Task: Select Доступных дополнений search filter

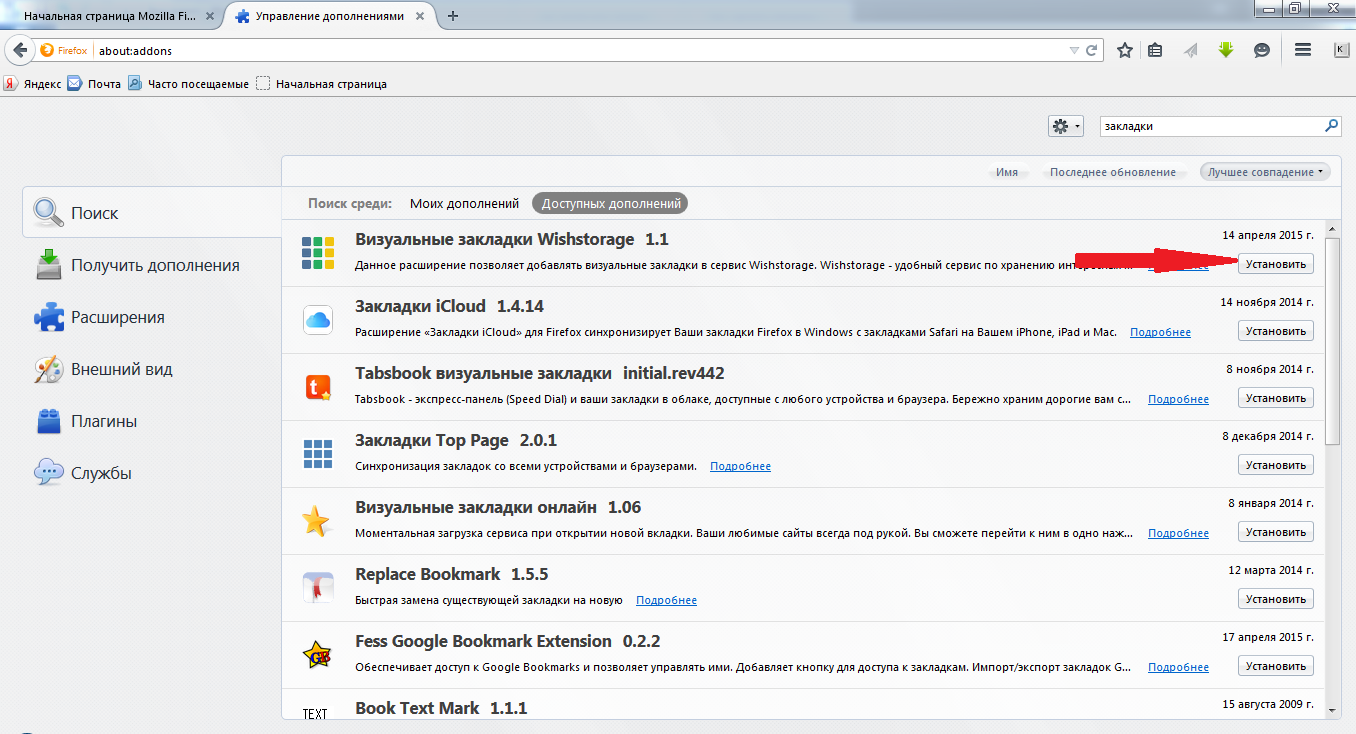Action: coord(610,203)
